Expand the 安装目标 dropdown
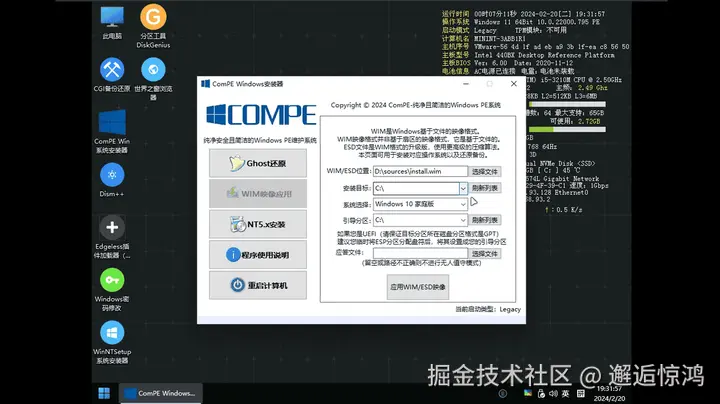720x404 pixels. [x=463, y=188]
